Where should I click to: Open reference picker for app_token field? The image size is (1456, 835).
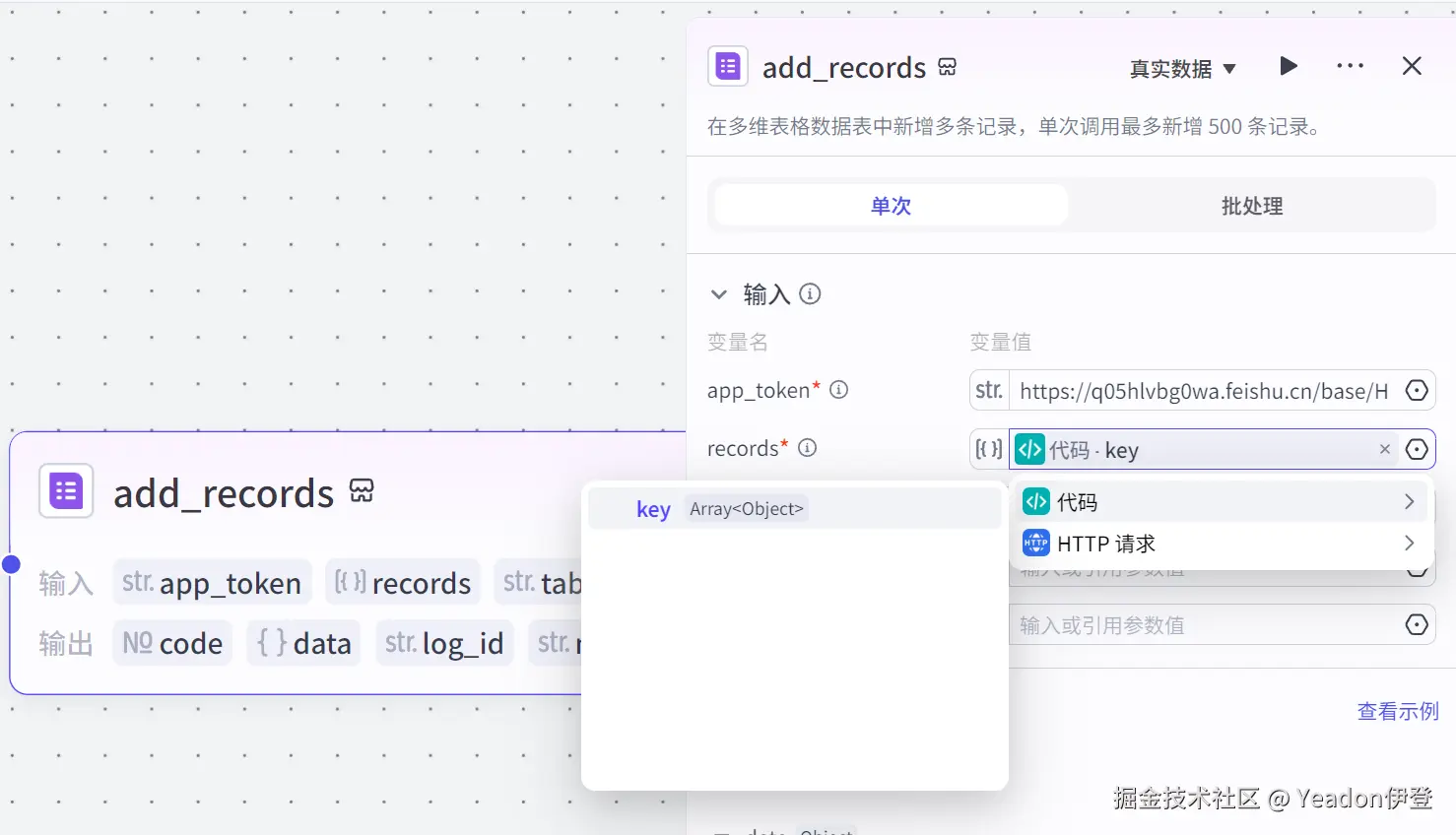click(1417, 391)
